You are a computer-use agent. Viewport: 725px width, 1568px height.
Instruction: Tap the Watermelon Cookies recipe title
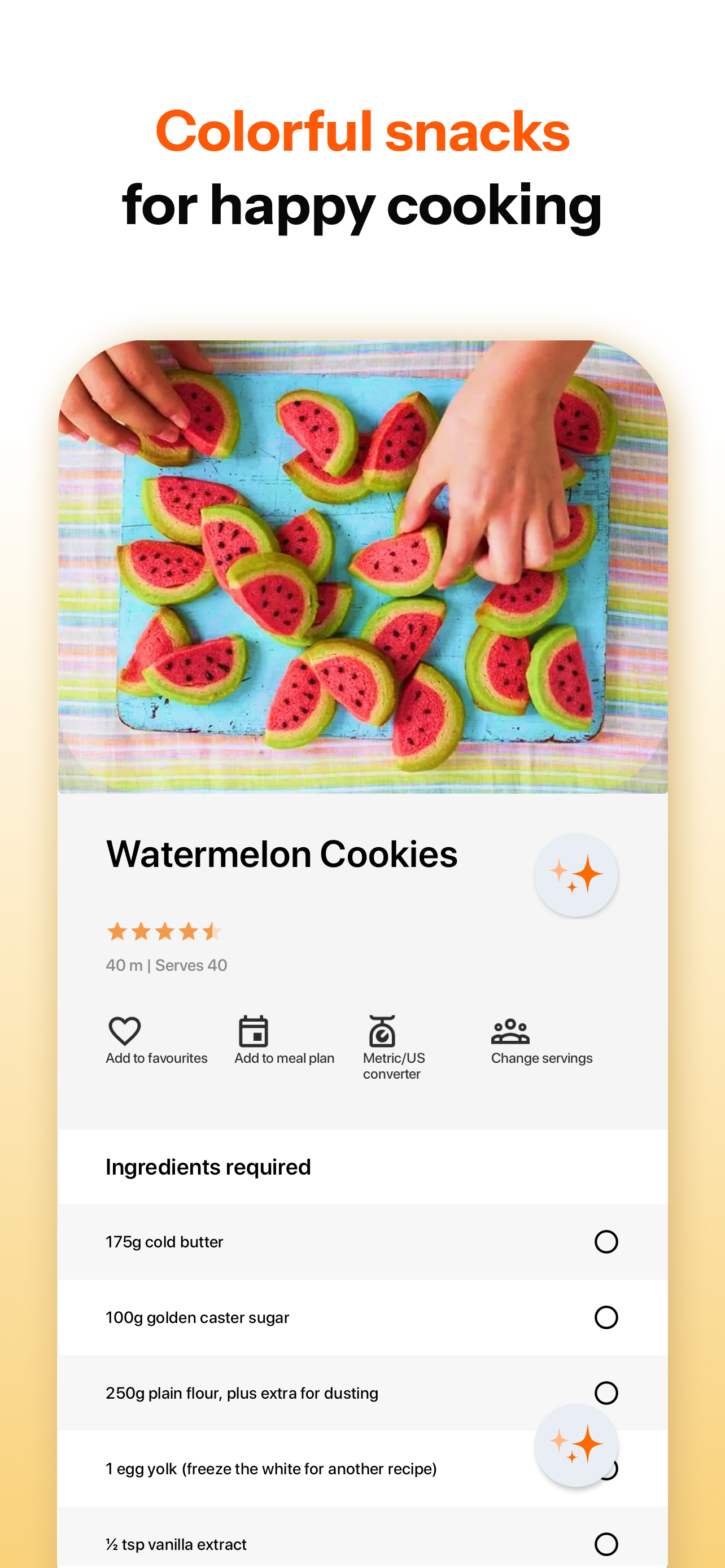(x=282, y=853)
